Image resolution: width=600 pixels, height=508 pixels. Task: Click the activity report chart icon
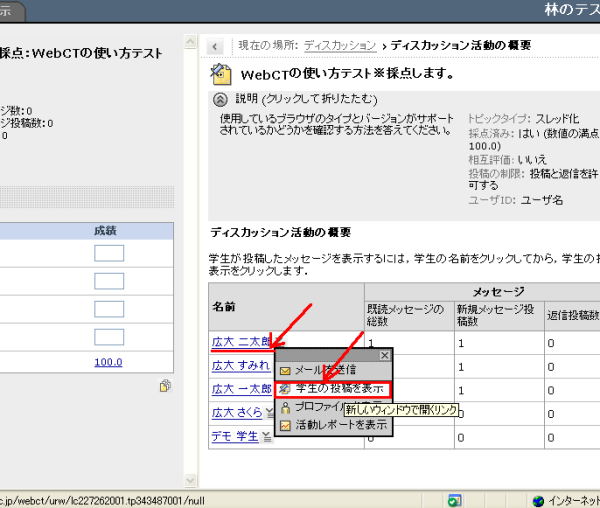point(285,426)
